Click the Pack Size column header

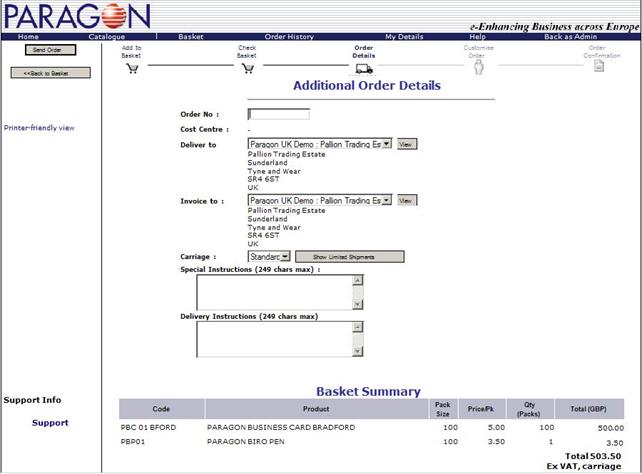pyautogui.click(x=443, y=409)
